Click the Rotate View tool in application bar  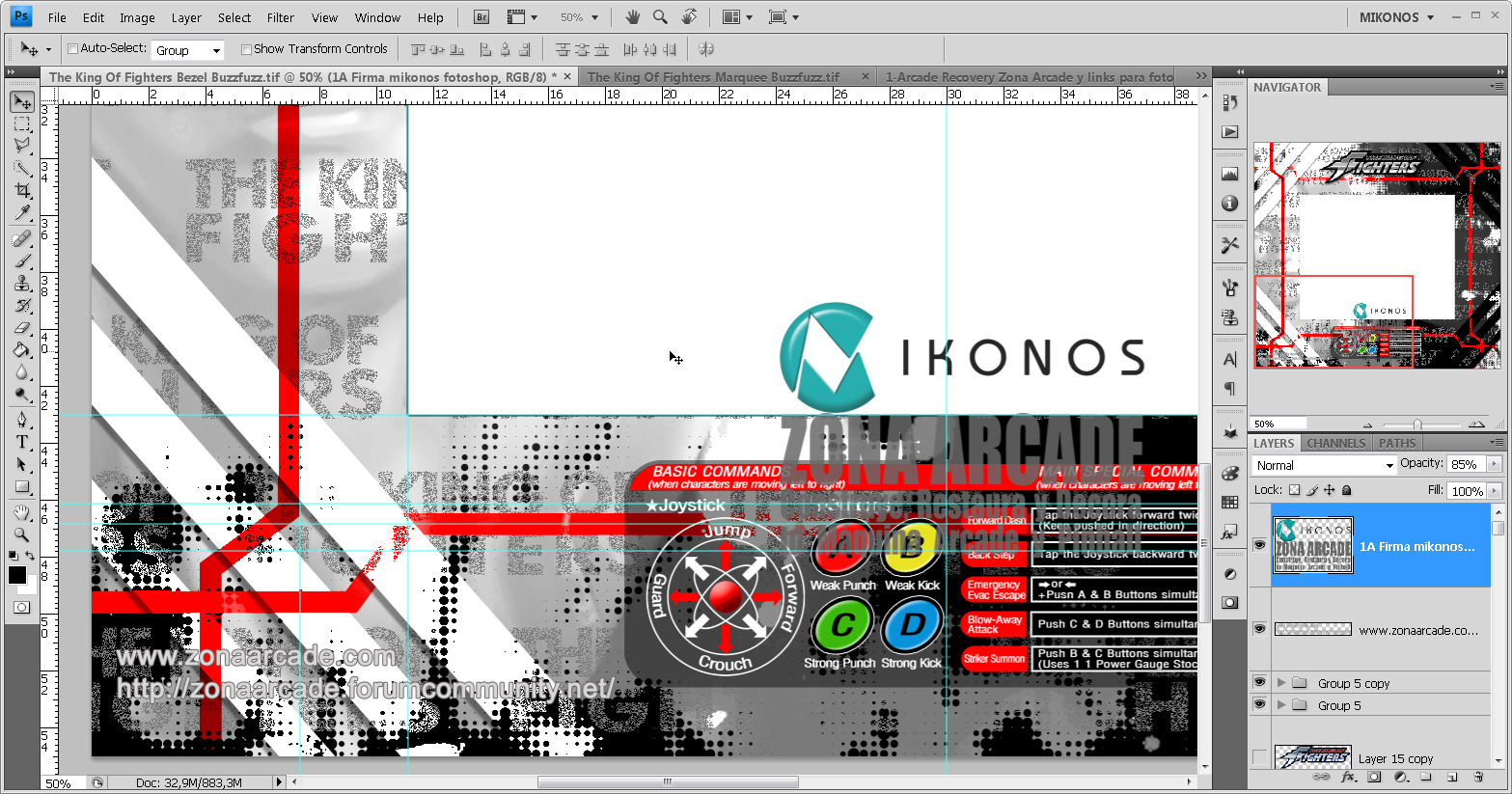pos(689,17)
